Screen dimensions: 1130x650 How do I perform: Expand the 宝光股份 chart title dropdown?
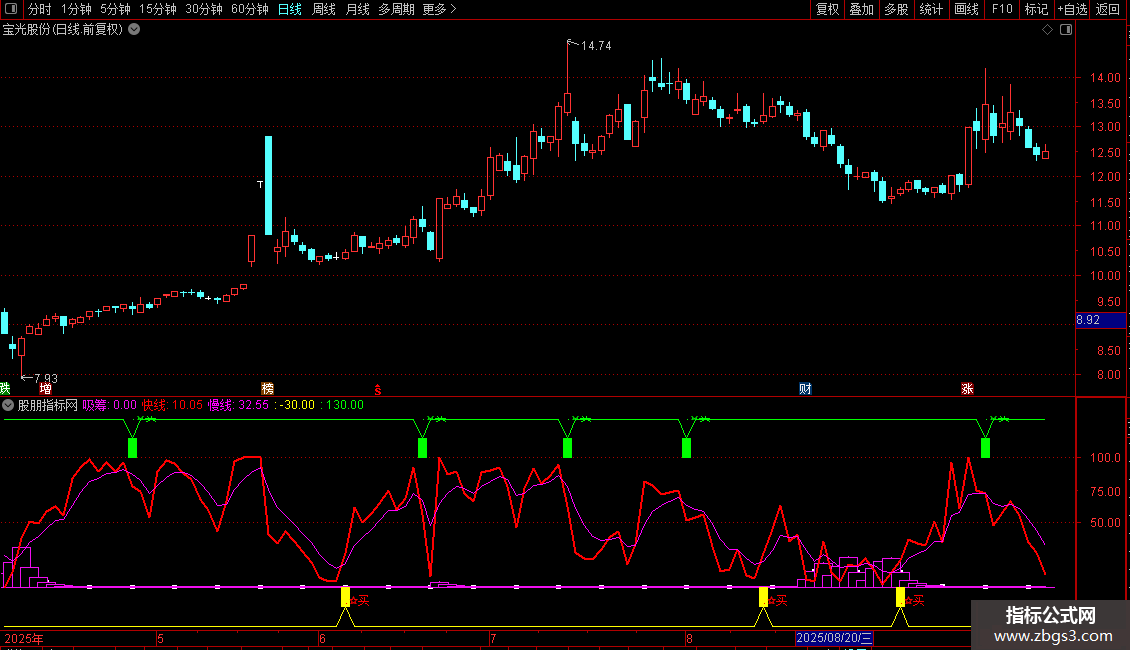[x=135, y=30]
